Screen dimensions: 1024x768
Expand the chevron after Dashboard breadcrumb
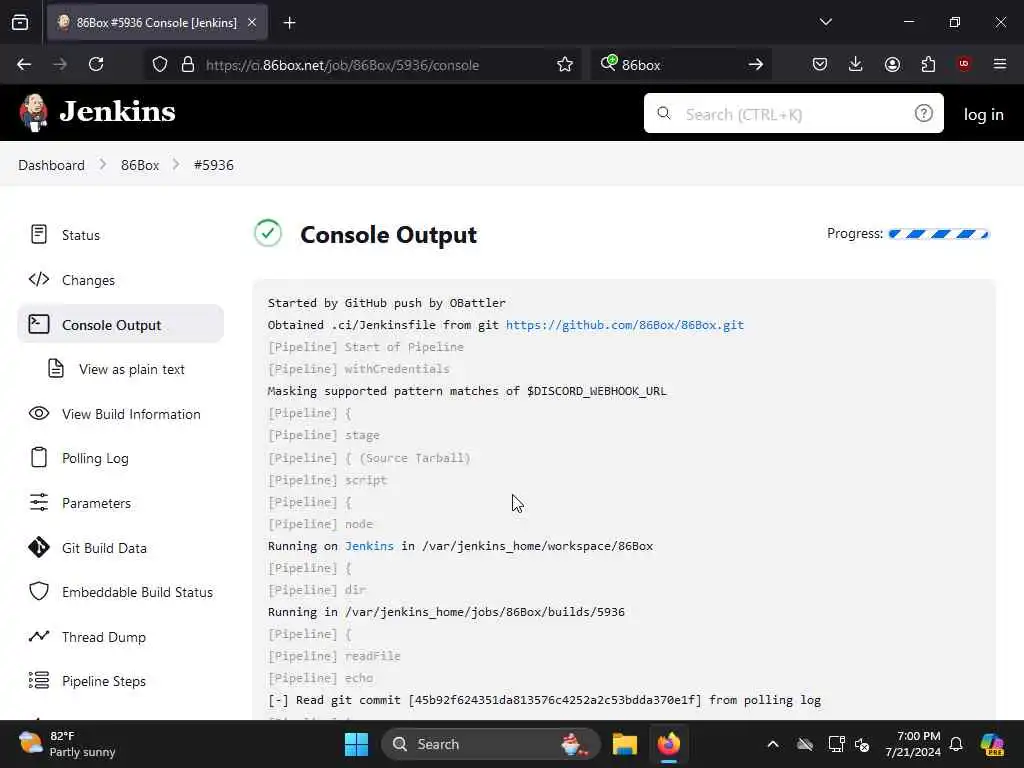coord(103,165)
